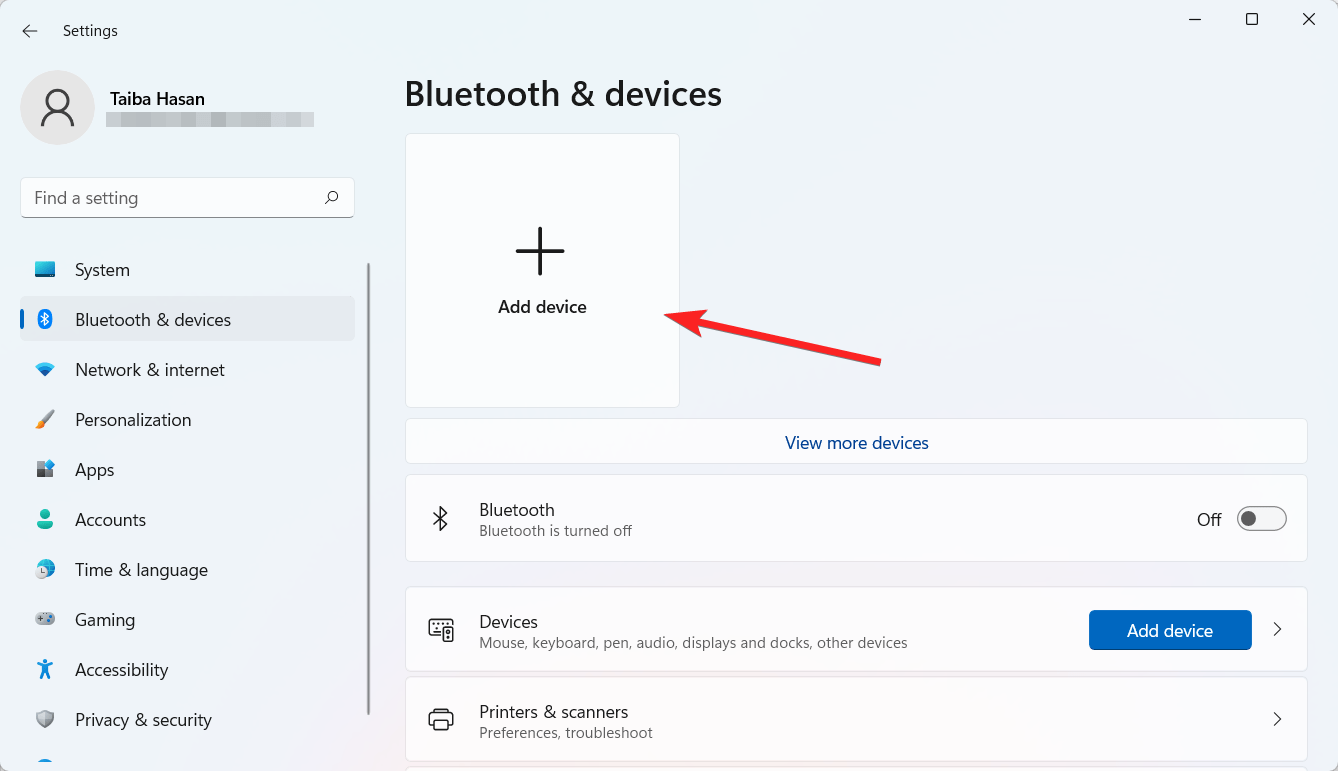This screenshot has height=771, width=1338.
Task: Click the Accounts person icon
Action: click(45, 520)
